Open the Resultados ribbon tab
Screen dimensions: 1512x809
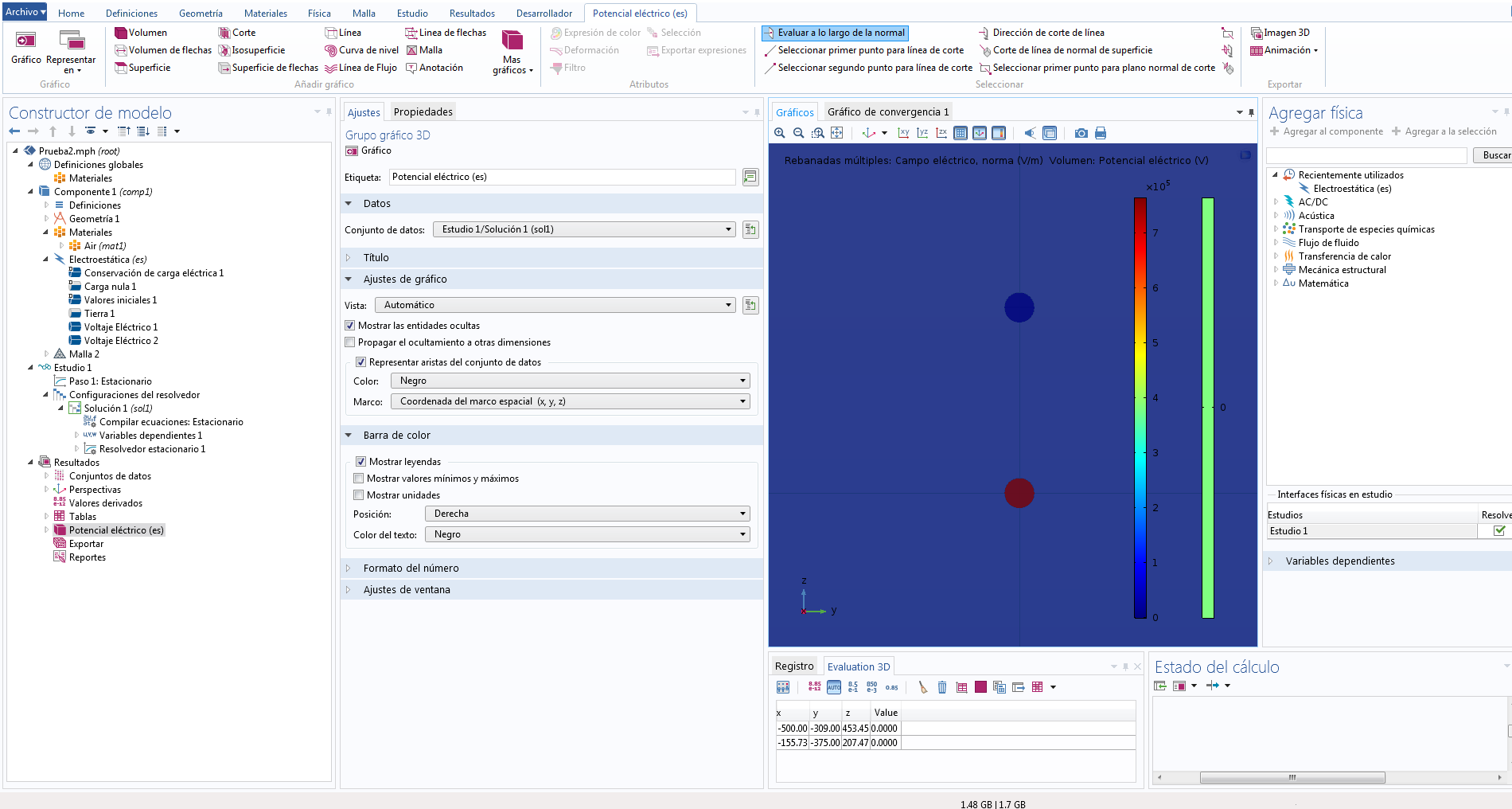coord(472,14)
